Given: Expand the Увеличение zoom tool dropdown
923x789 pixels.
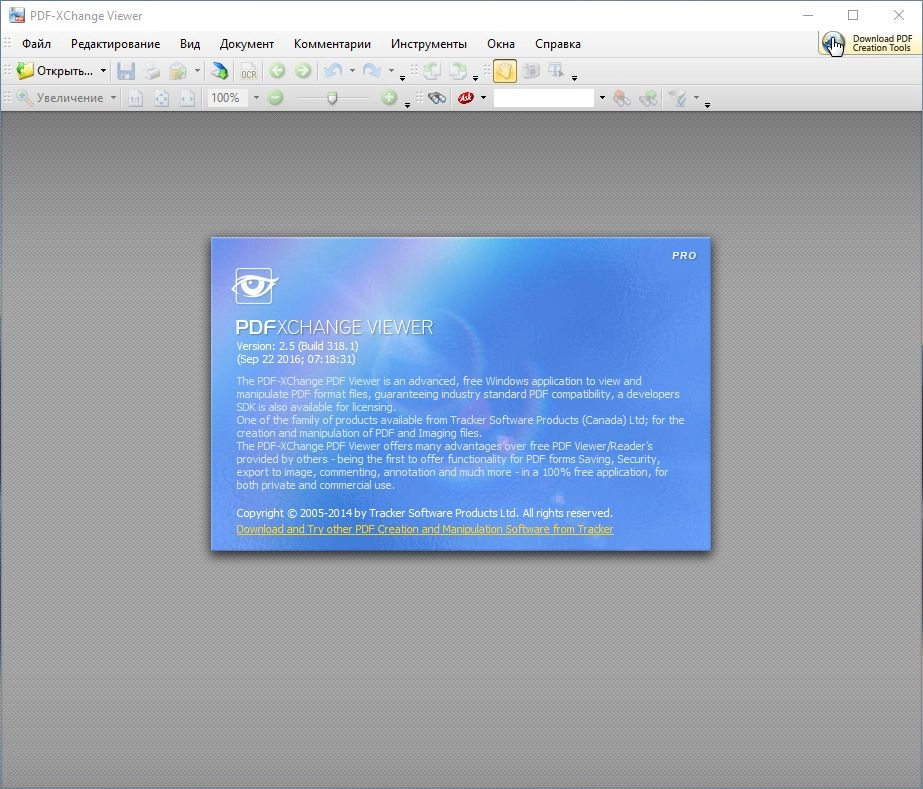Looking at the screenshot, I should pyautogui.click(x=113, y=98).
